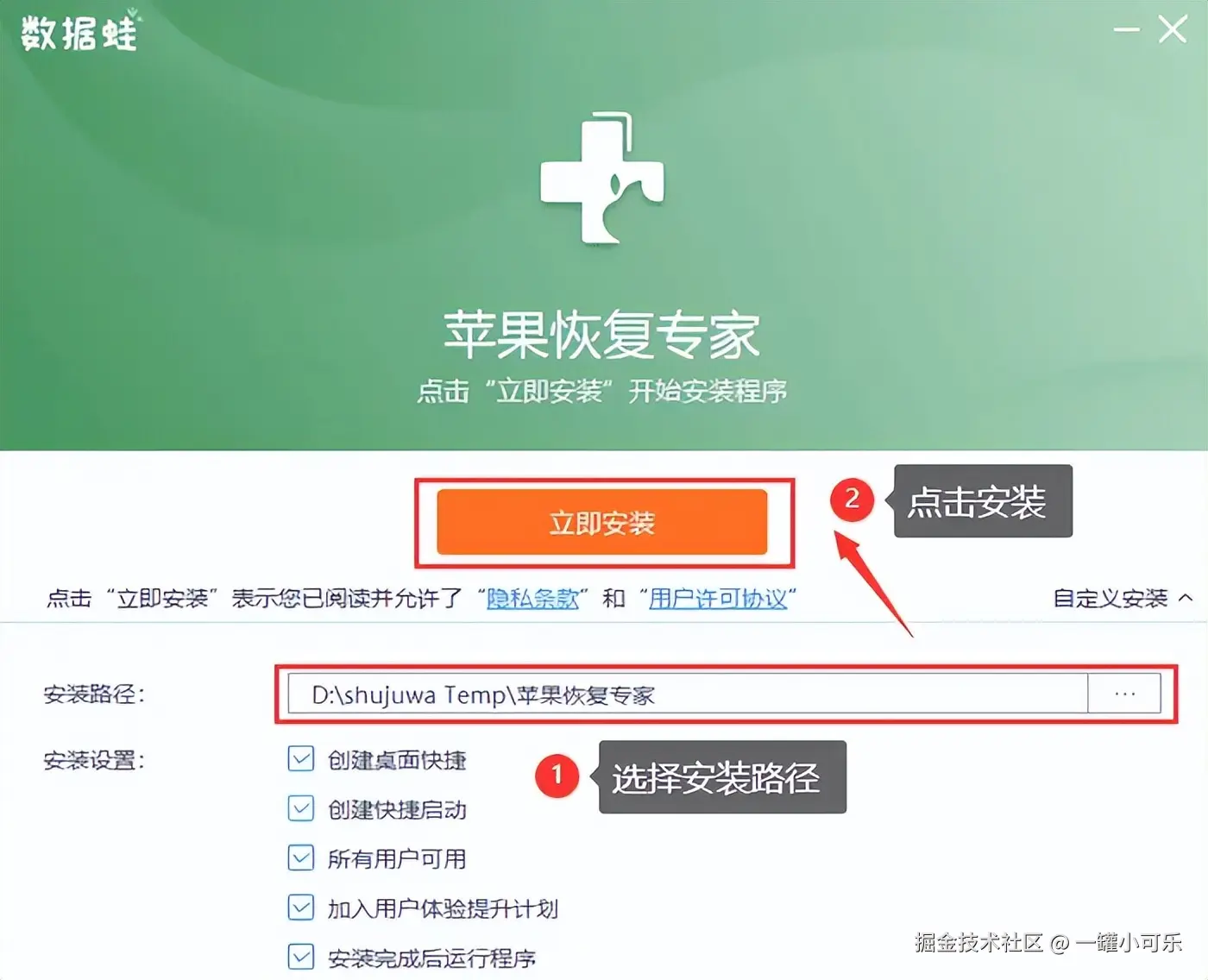
Task: Toggle 安装完成后运行程序 checkbox
Action: (300, 957)
